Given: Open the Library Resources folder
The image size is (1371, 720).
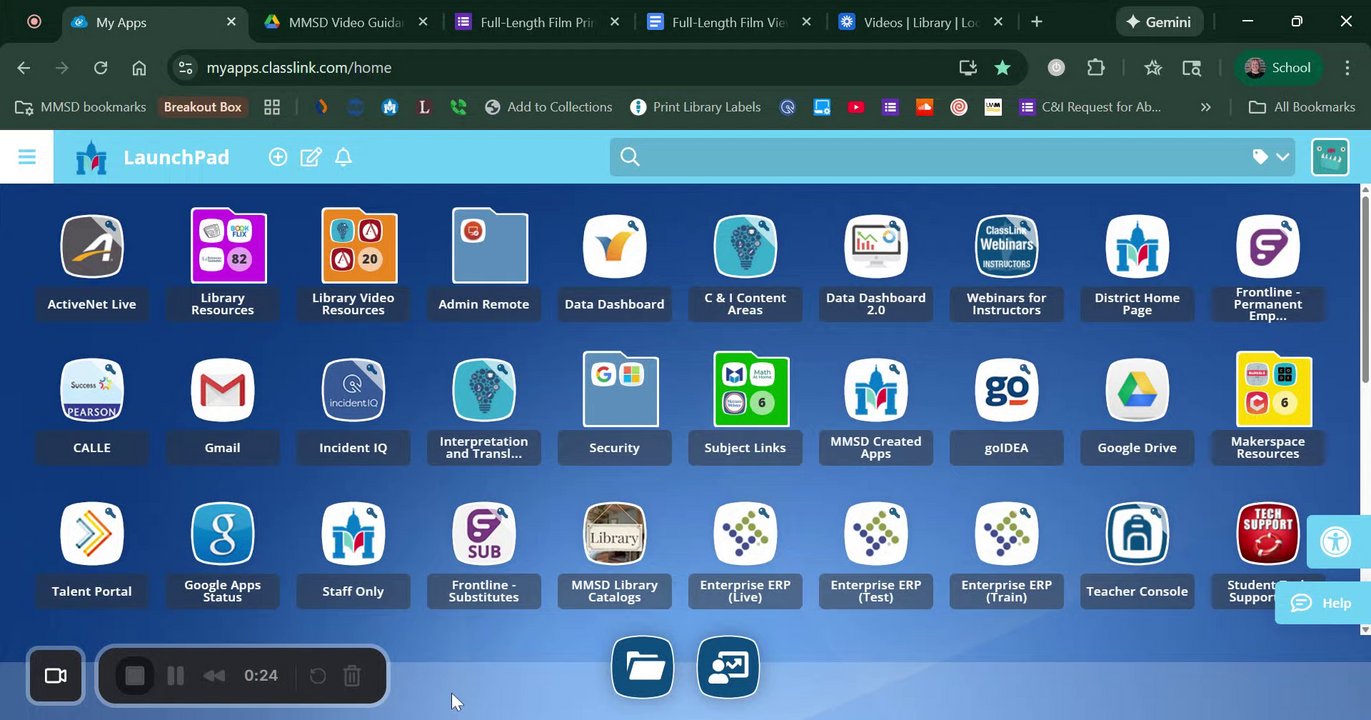Looking at the screenshot, I should (229, 246).
